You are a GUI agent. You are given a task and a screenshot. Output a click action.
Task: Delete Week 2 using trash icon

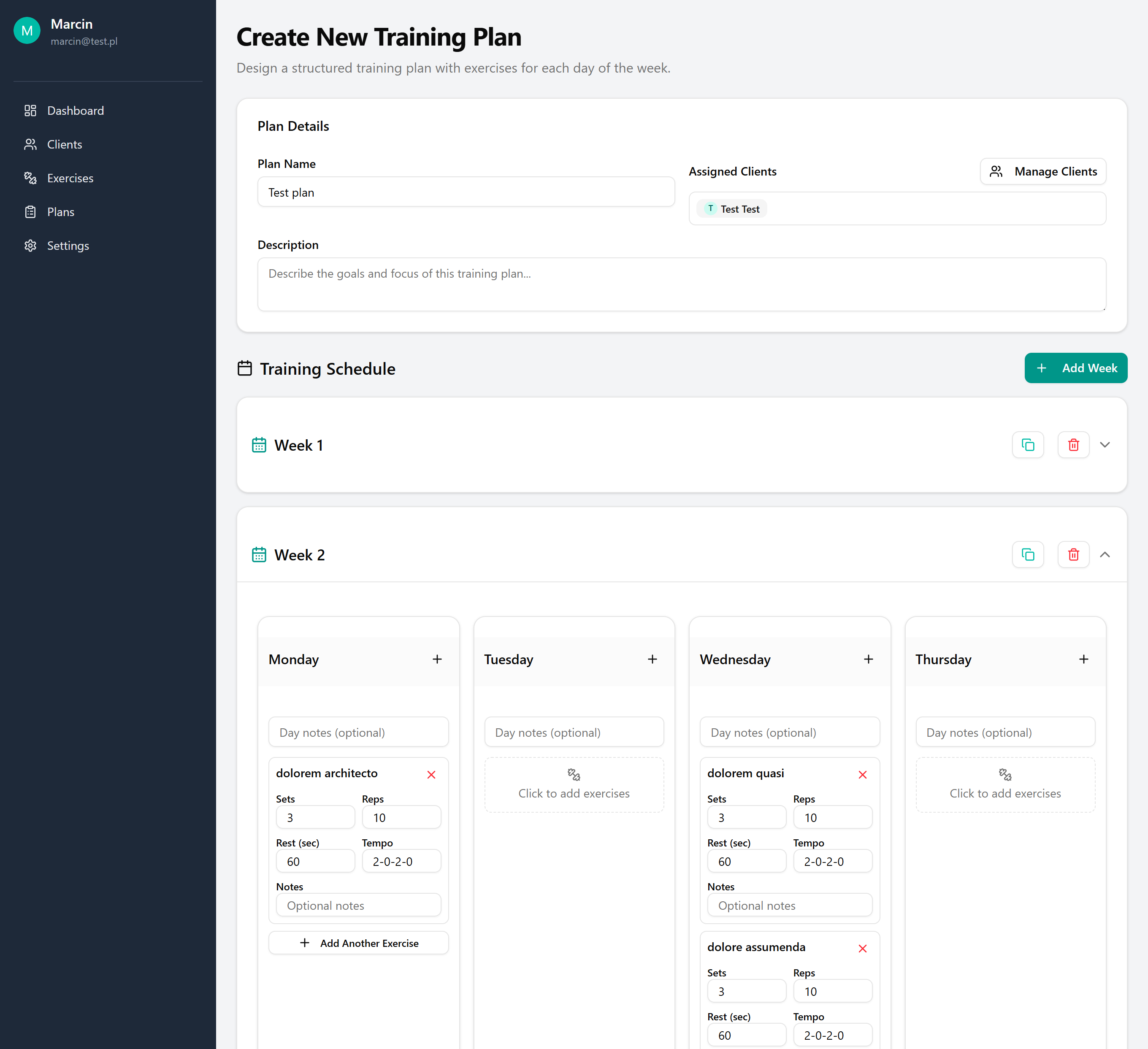[1073, 554]
